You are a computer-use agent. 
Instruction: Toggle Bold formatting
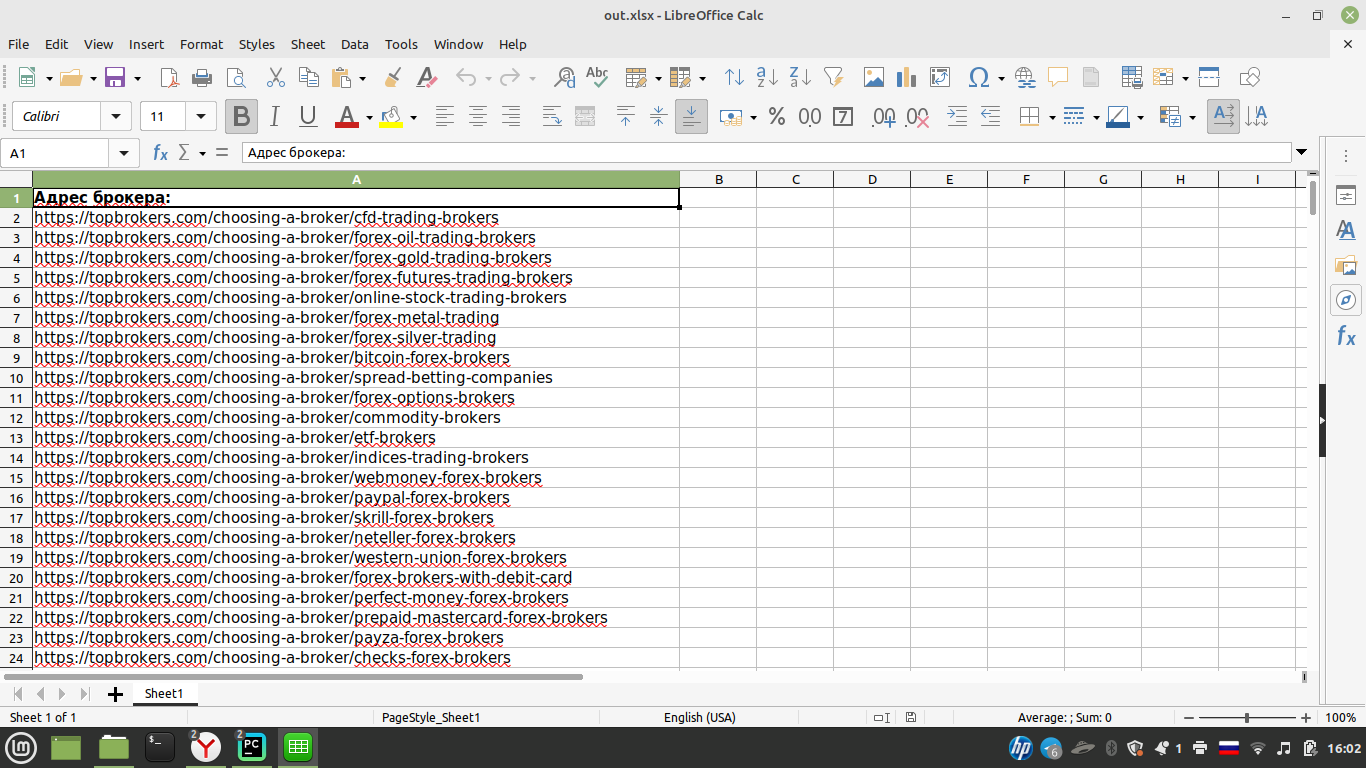(x=241, y=117)
